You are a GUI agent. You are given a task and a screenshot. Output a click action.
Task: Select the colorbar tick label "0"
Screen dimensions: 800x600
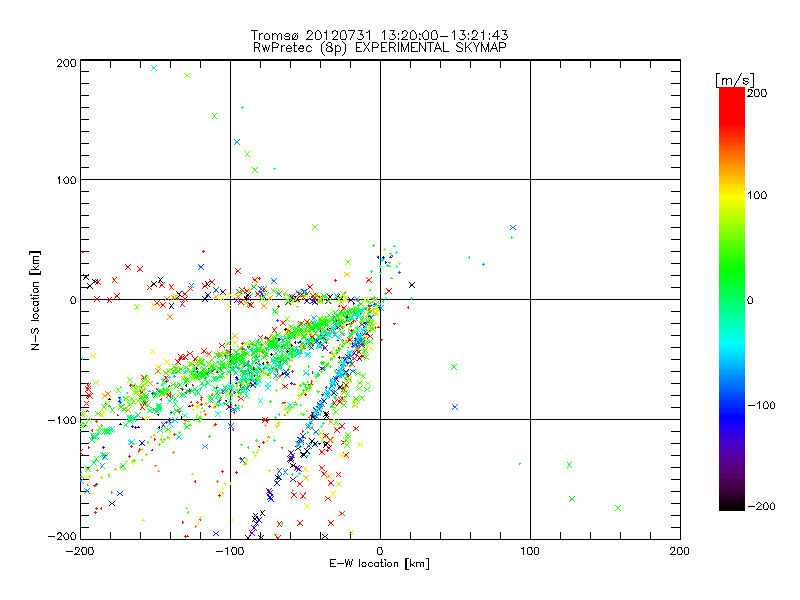tap(750, 301)
